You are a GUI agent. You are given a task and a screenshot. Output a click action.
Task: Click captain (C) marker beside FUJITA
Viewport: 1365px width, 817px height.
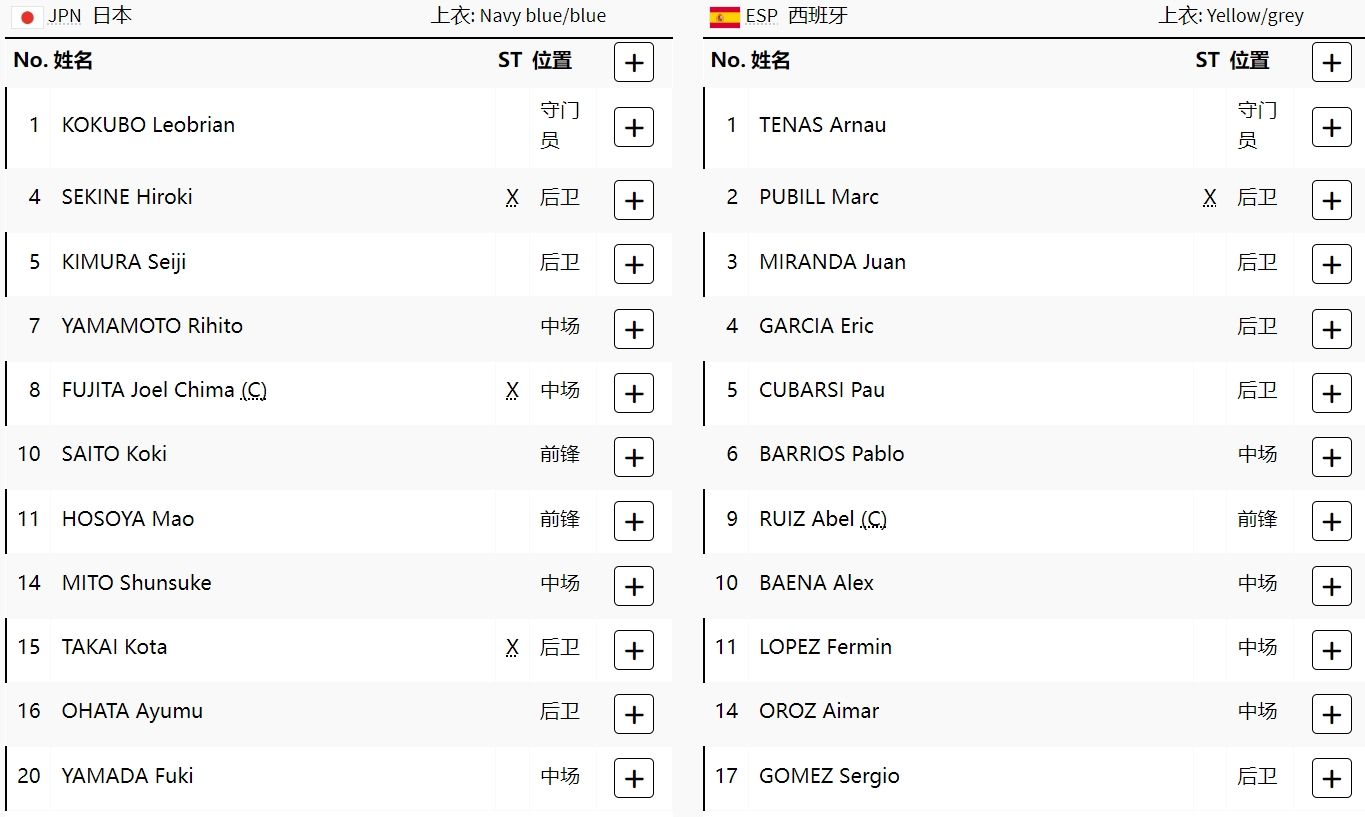[254, 390]
